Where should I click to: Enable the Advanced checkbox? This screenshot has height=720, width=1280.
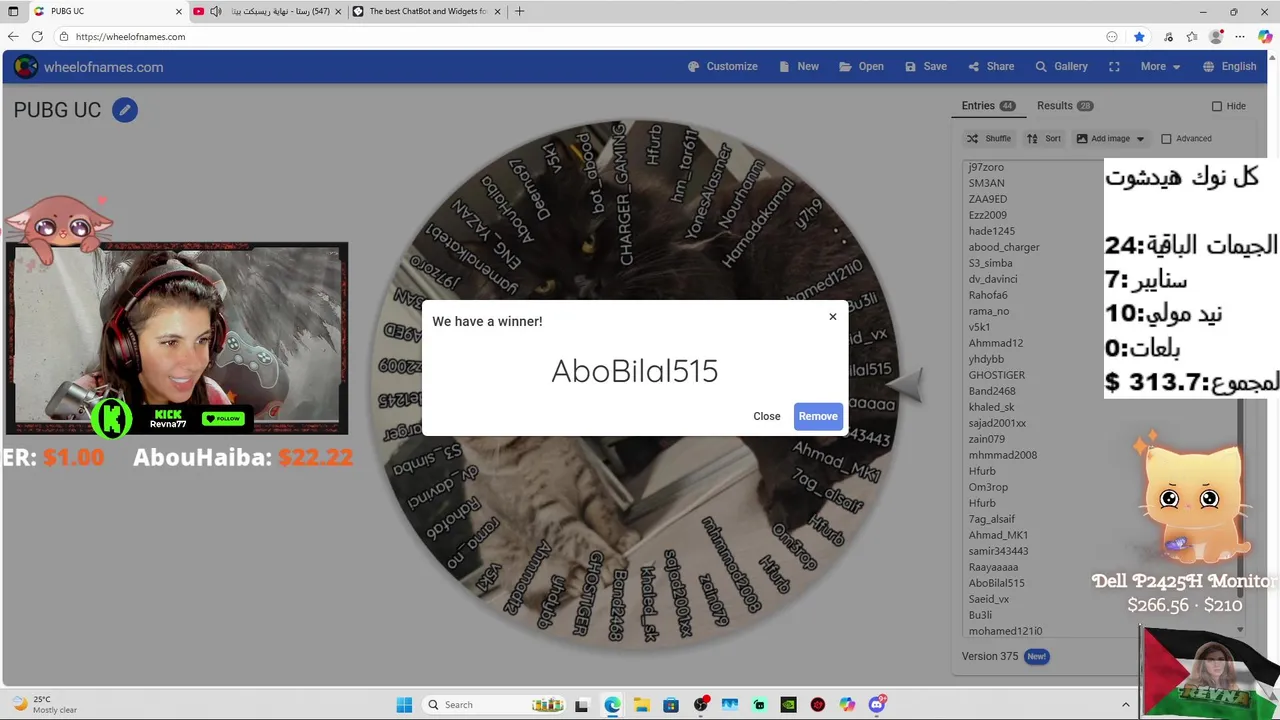pyautogui.click(x=1166, y=139)
